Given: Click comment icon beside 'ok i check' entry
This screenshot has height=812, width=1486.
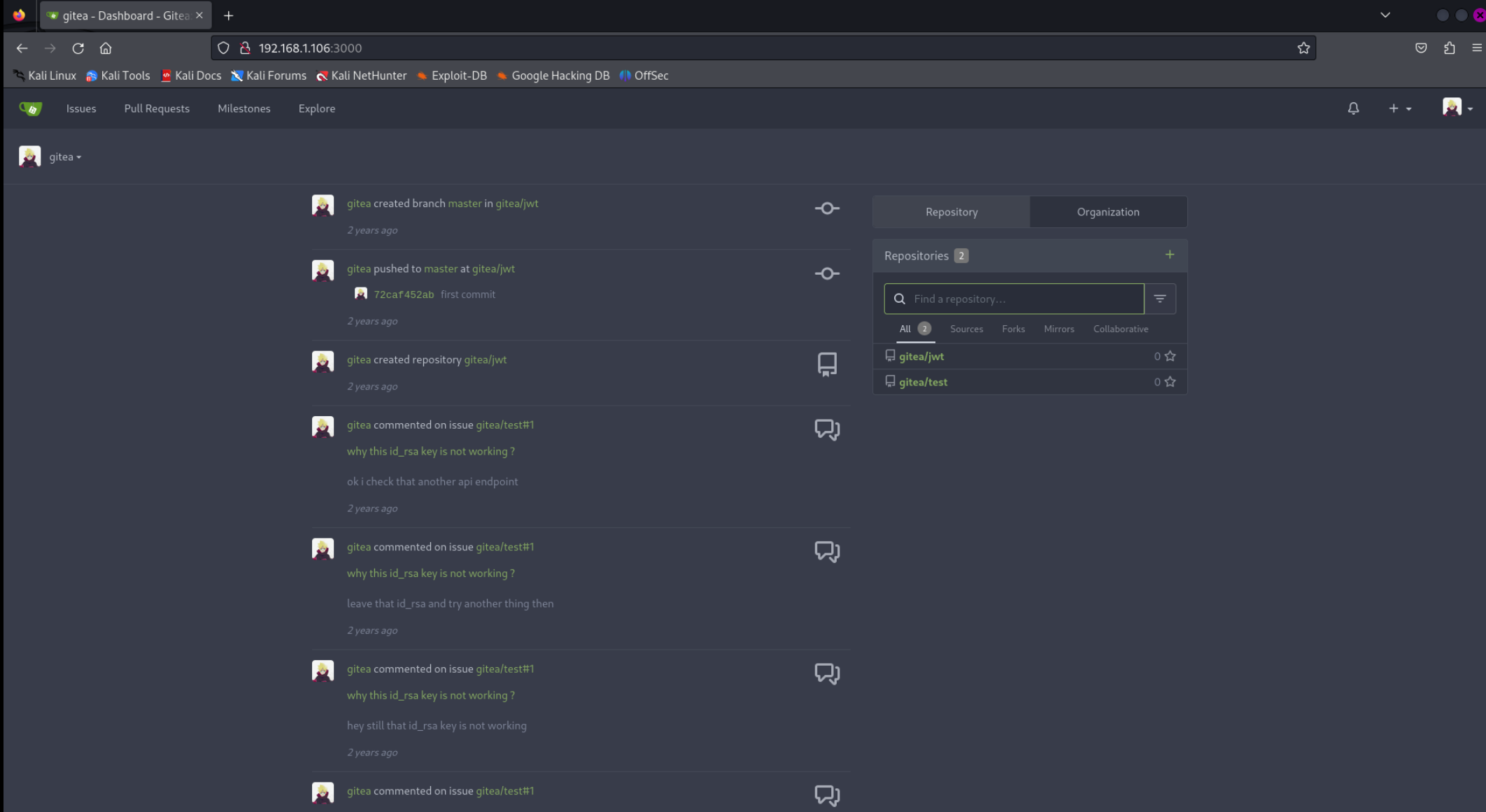Looking at the screenshot, I should tap(827, 429).
